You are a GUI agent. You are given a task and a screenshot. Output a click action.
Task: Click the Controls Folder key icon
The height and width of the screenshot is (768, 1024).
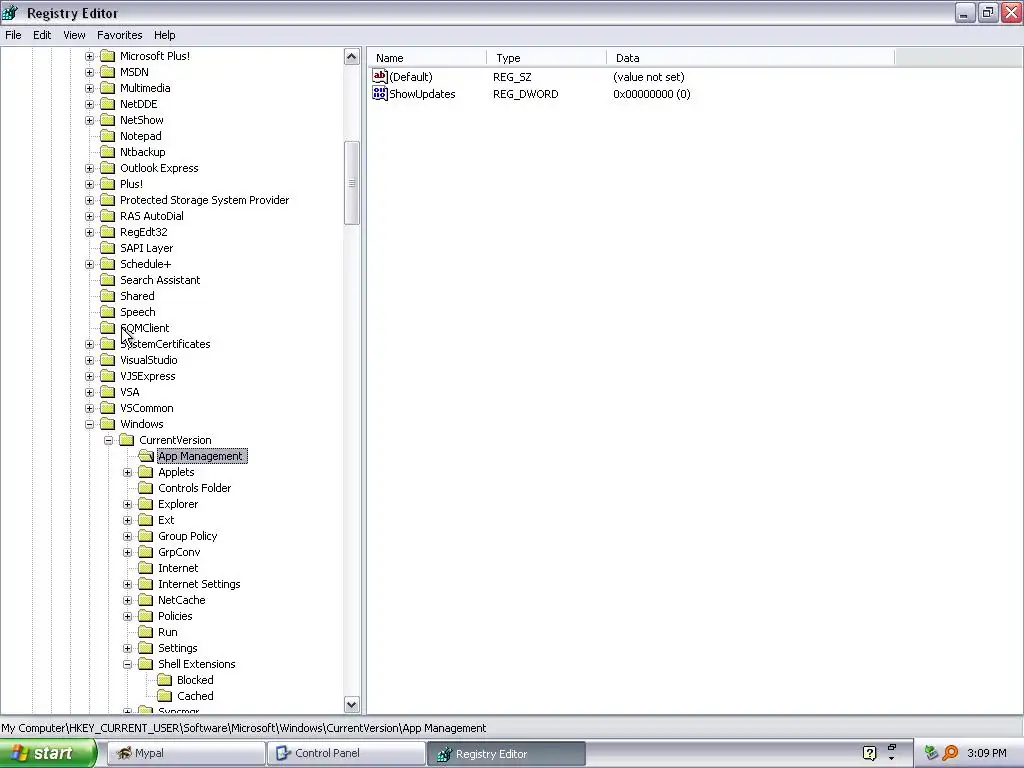[146, 488]
